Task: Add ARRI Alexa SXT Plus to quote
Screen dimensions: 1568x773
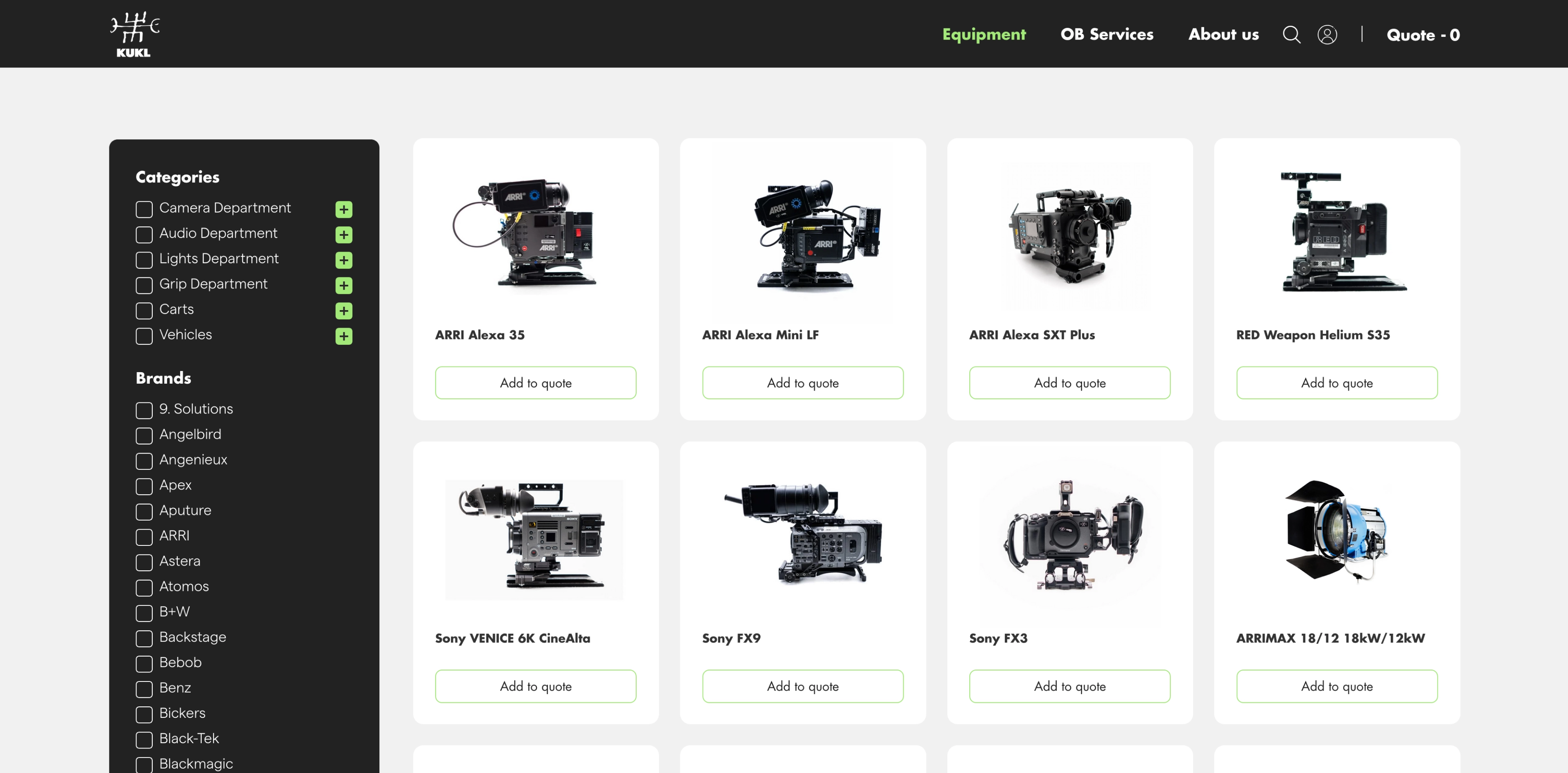Action: coord(1069,382)
